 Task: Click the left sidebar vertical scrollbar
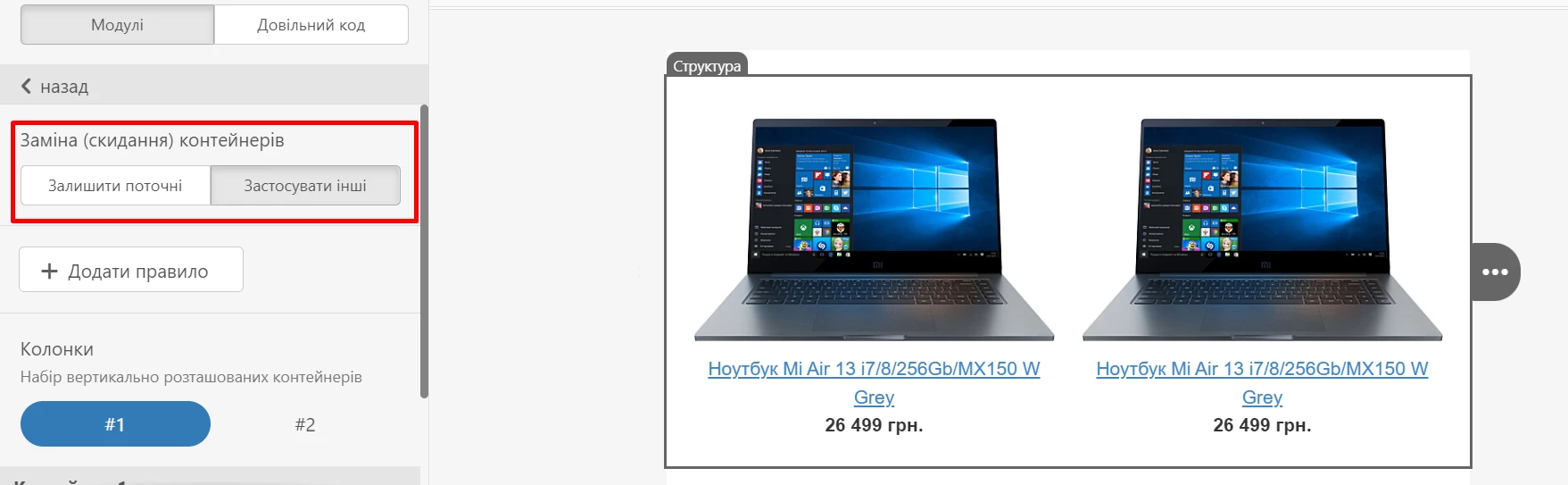pos(424,251)
